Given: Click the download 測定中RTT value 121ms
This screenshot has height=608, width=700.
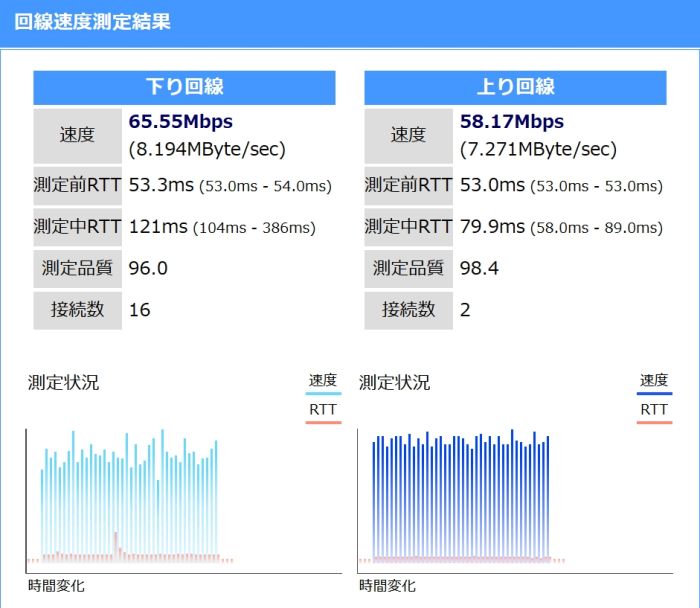Looking at the screenshot, I should point(158,227).
